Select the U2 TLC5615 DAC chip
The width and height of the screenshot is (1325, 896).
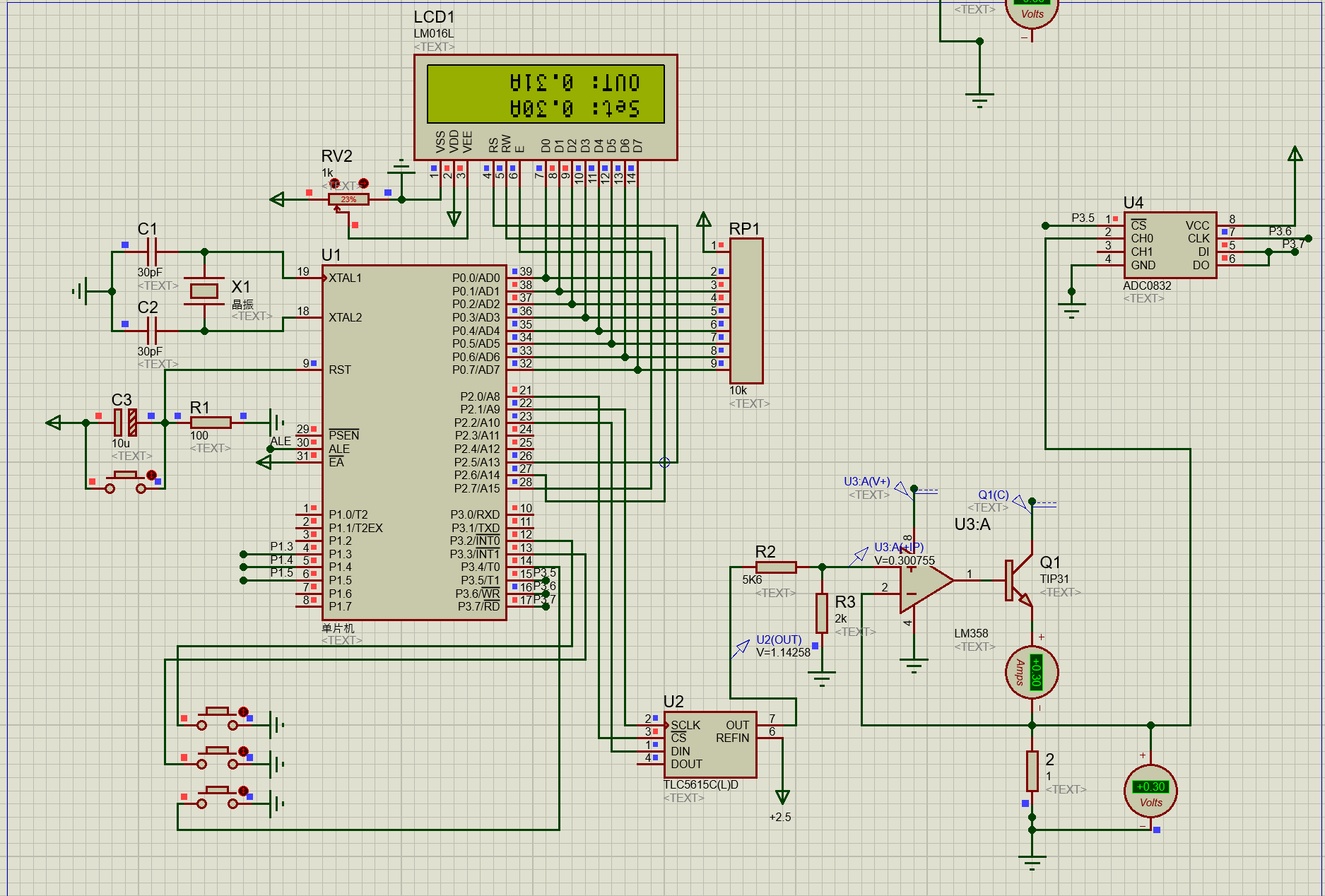710,744
